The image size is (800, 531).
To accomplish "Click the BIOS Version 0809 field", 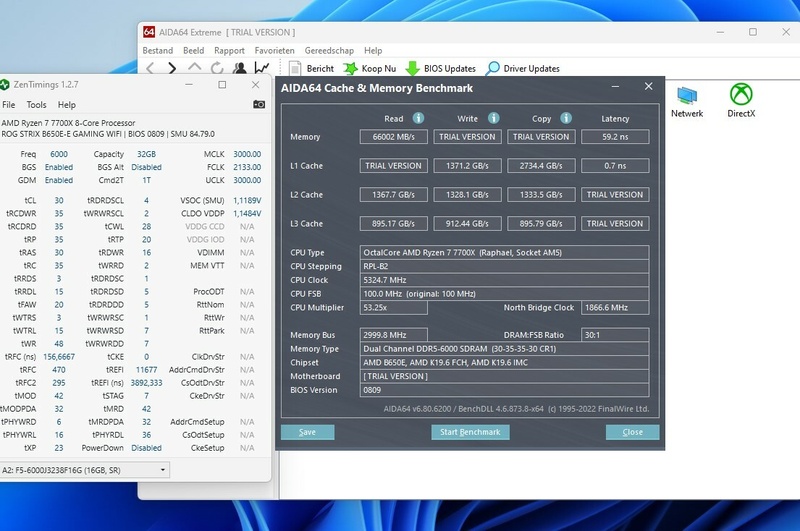I will (x=504, y=390).
